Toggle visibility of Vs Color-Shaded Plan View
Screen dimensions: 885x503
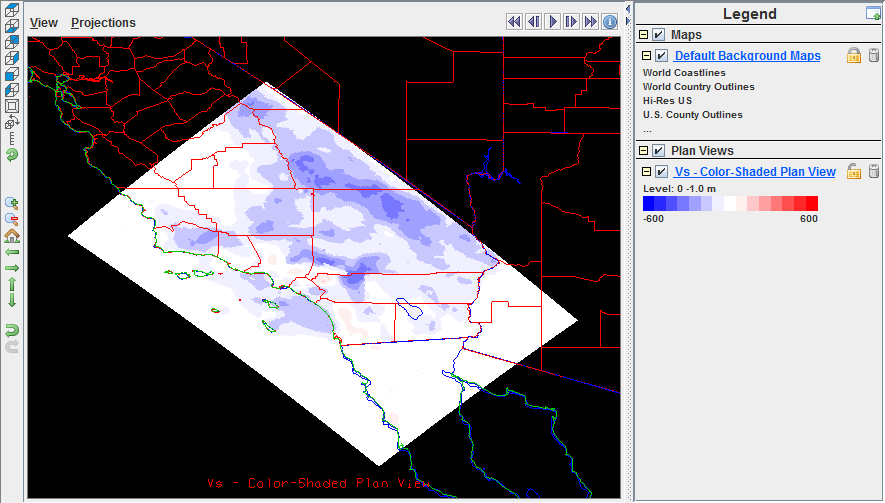661,172
